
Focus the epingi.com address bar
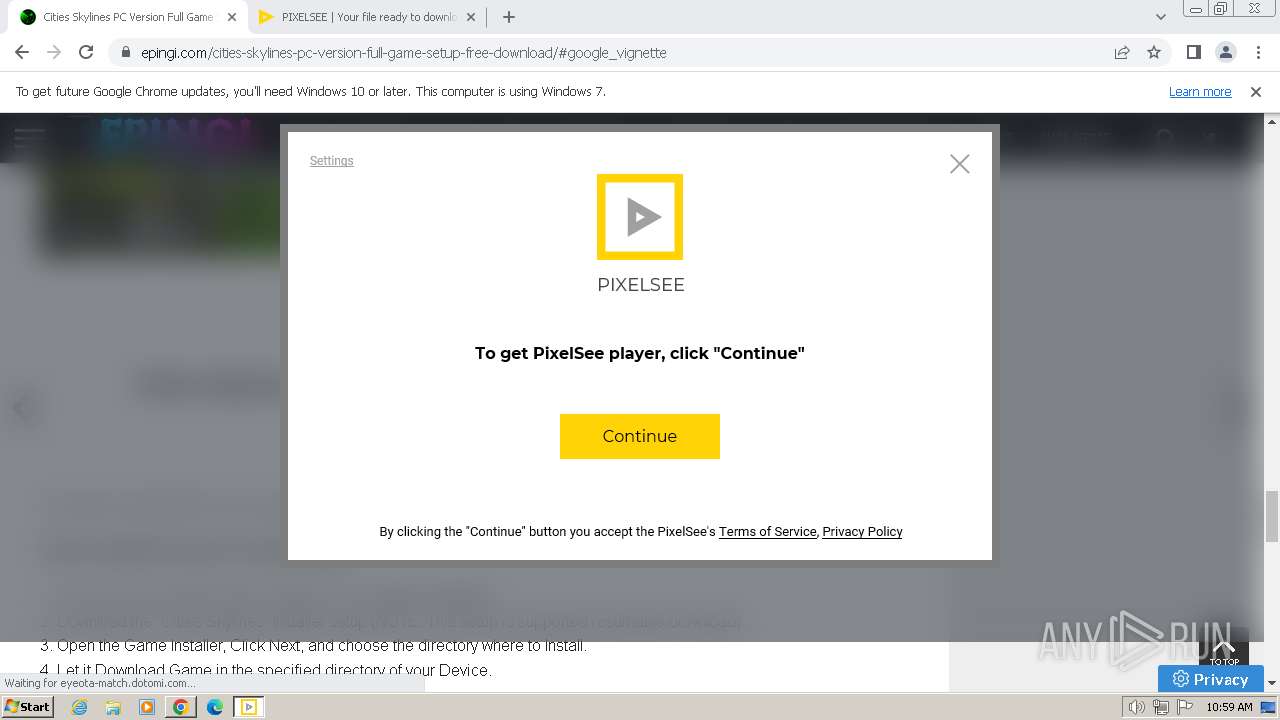[x=620, y=53]
